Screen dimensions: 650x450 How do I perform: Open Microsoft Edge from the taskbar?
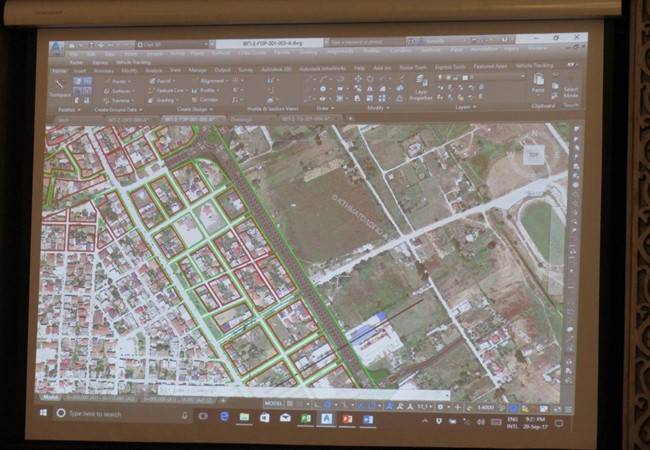tap(224, 417)
